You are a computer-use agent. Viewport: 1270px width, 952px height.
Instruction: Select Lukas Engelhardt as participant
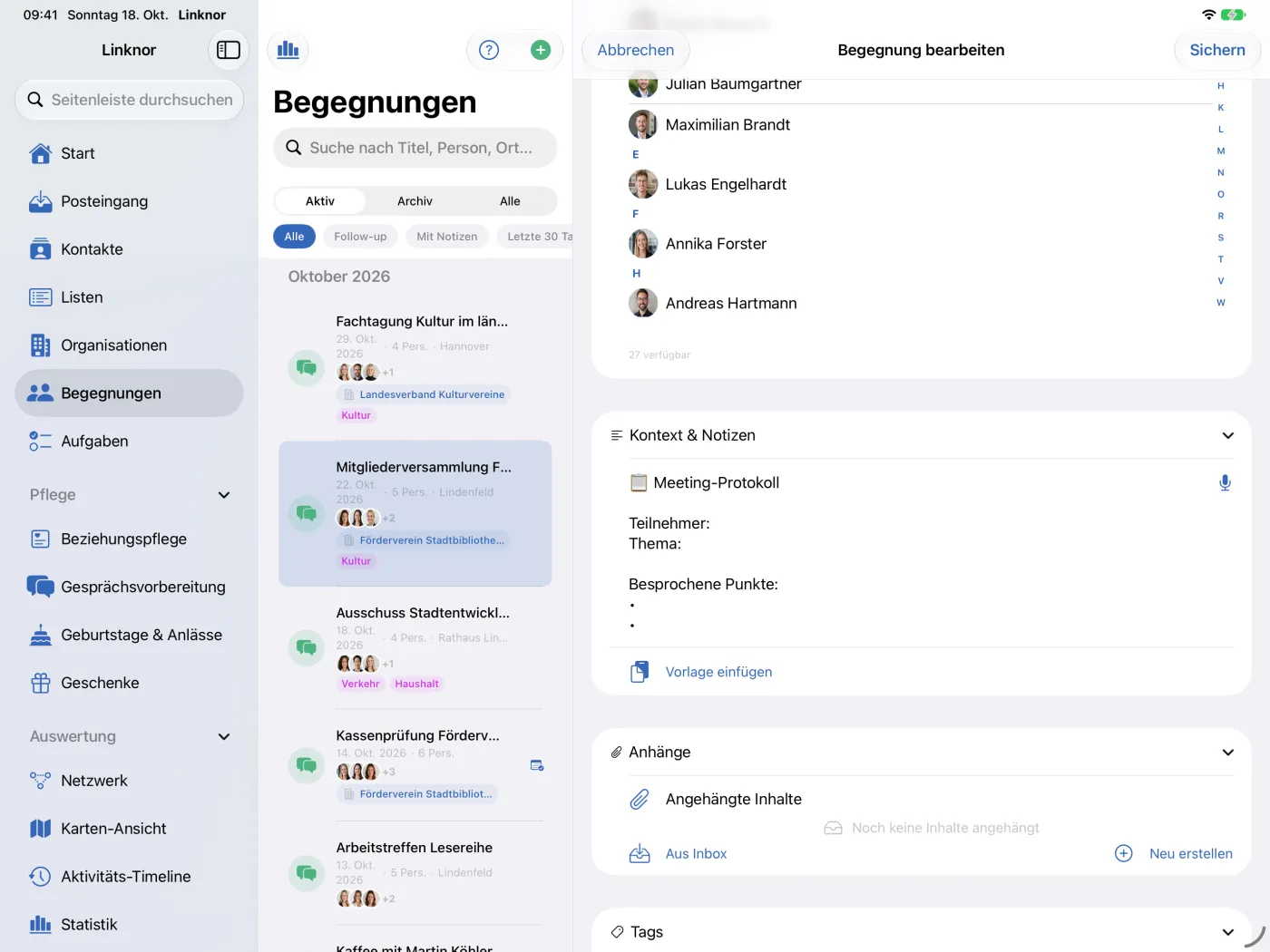[920, 184]
